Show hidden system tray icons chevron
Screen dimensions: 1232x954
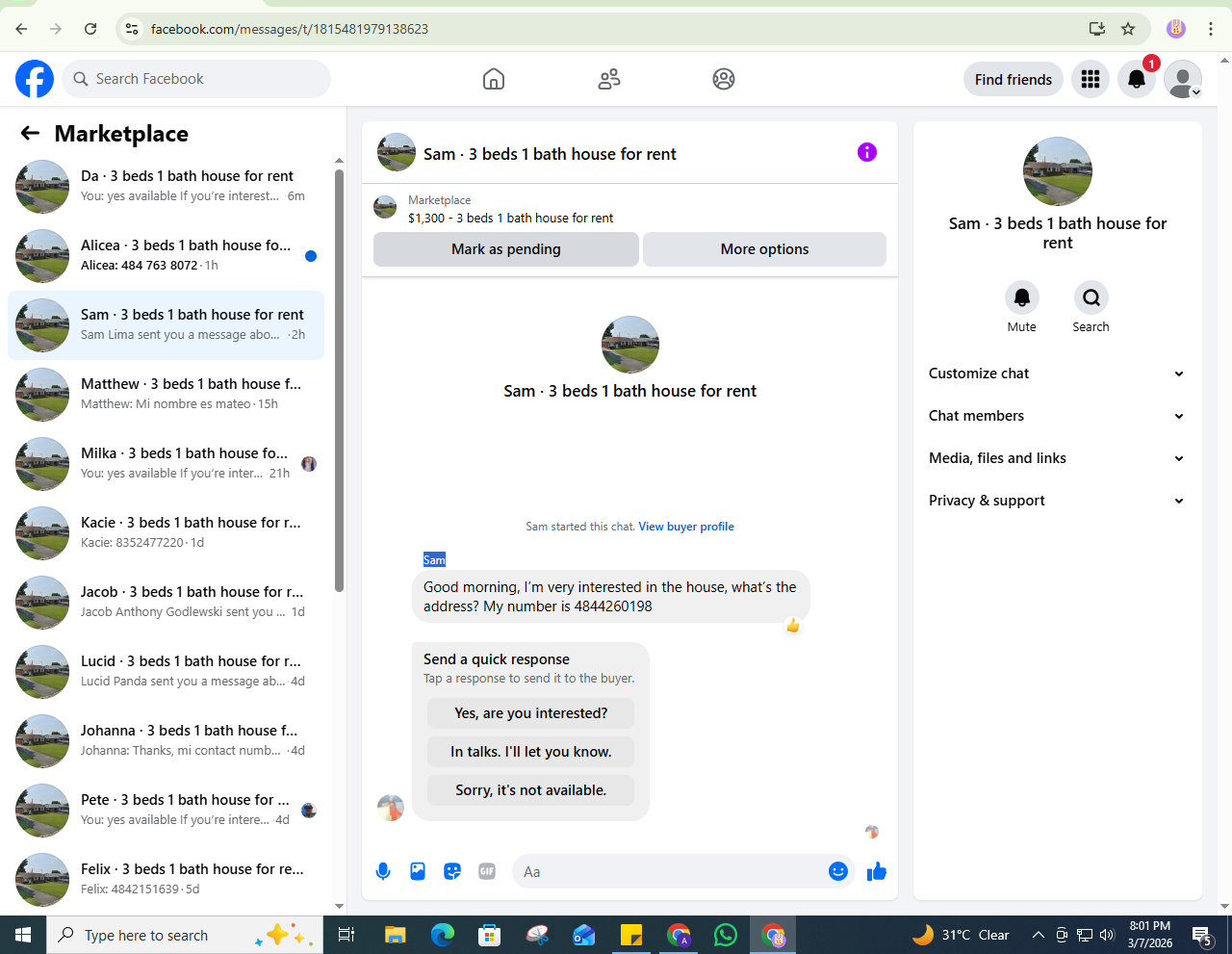click(1039, 935)
